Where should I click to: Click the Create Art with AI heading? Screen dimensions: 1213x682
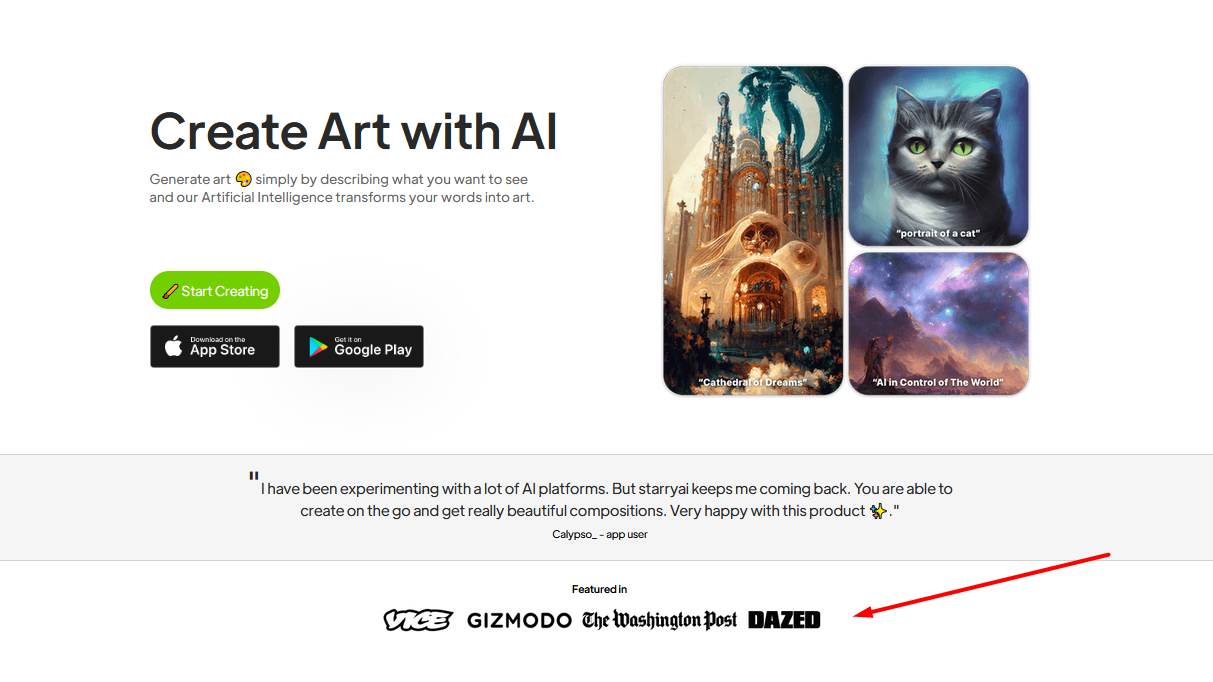(353, 131)
